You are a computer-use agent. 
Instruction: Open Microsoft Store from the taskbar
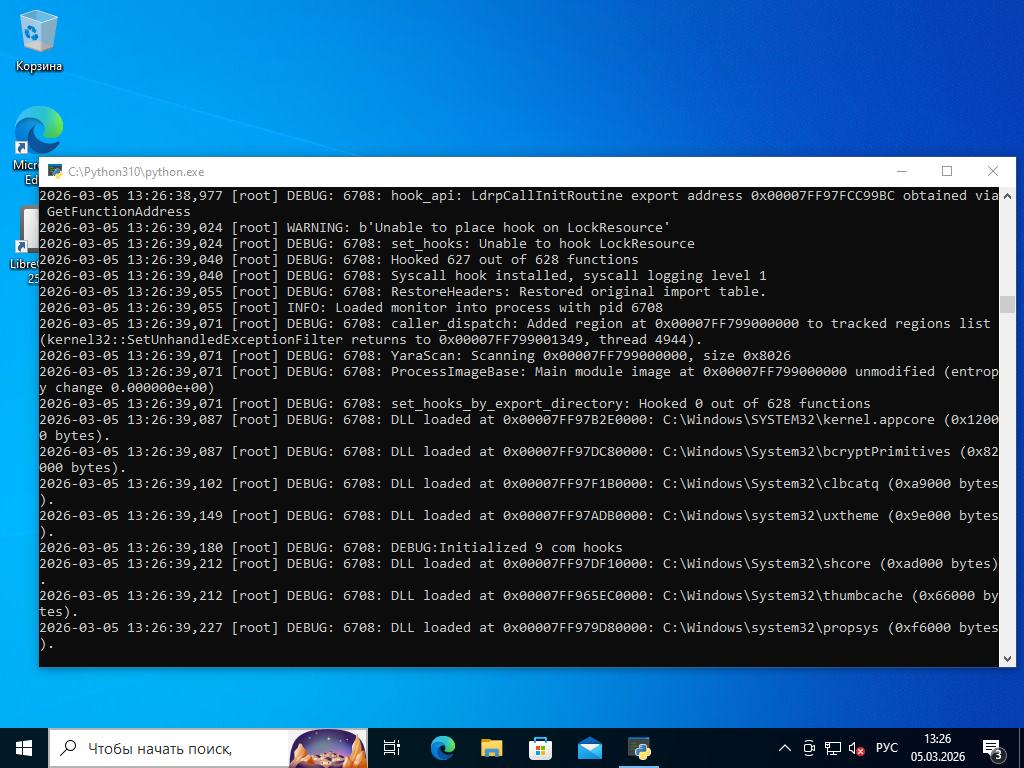click(540, 748)
